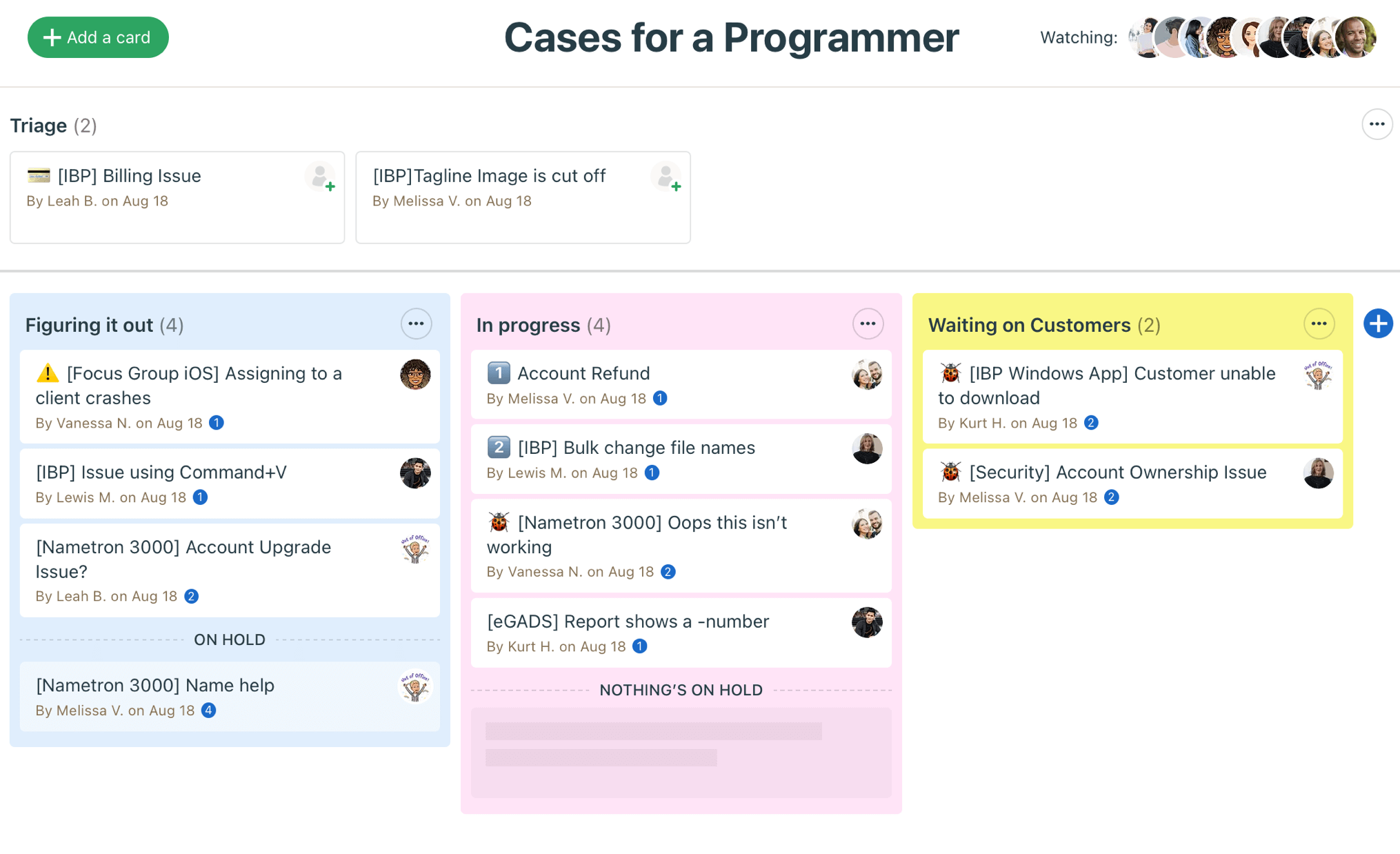1400x854 pixels.
Task: Open Figuring it out column options
Action: coord(416,324)
